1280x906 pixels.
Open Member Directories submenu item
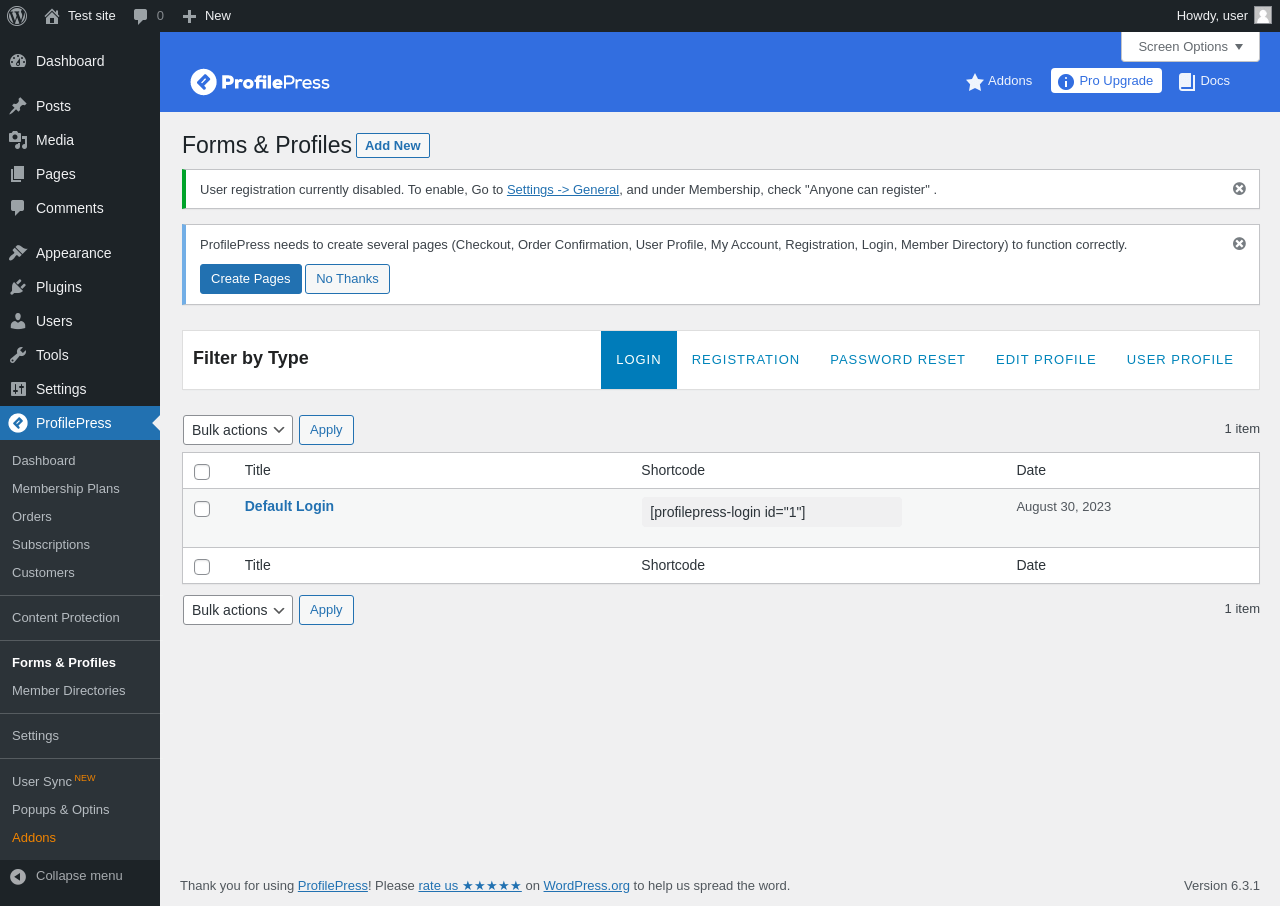tap(69, 691)
